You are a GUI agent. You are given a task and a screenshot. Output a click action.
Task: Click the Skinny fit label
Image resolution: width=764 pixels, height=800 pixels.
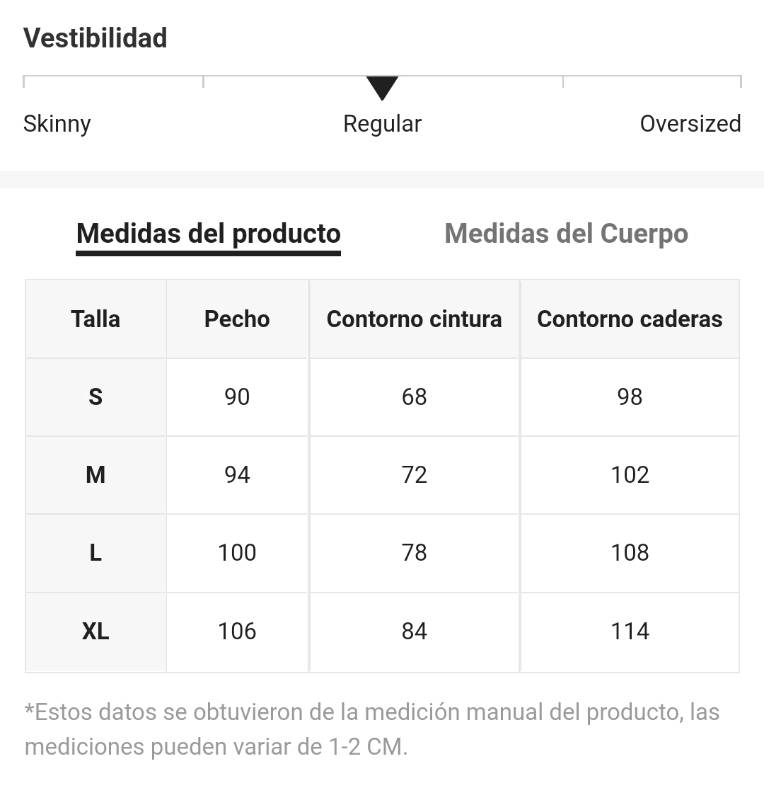[x=57, y=124]
